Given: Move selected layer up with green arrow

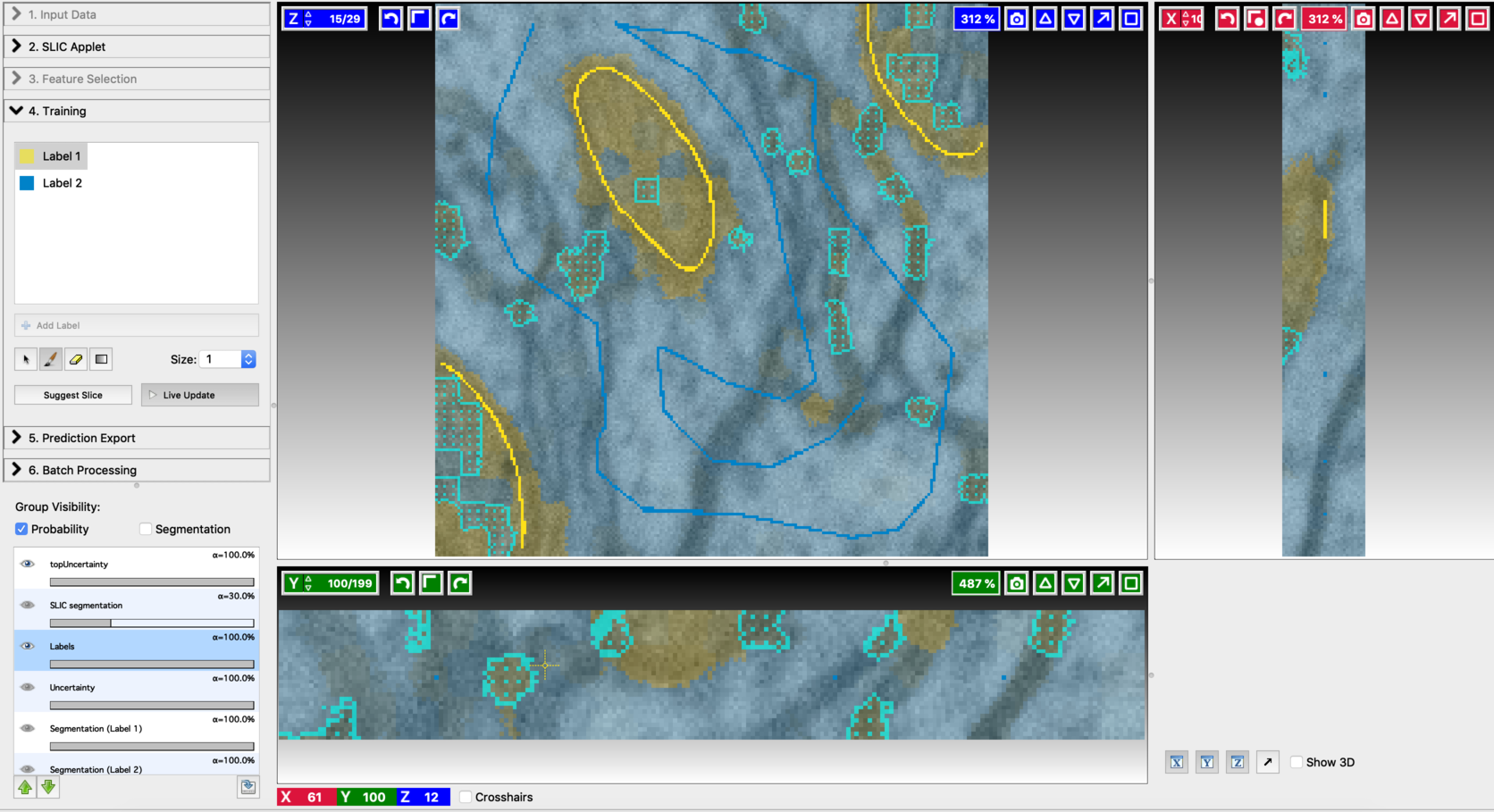Looking at the screenshot, I should 25,787.
